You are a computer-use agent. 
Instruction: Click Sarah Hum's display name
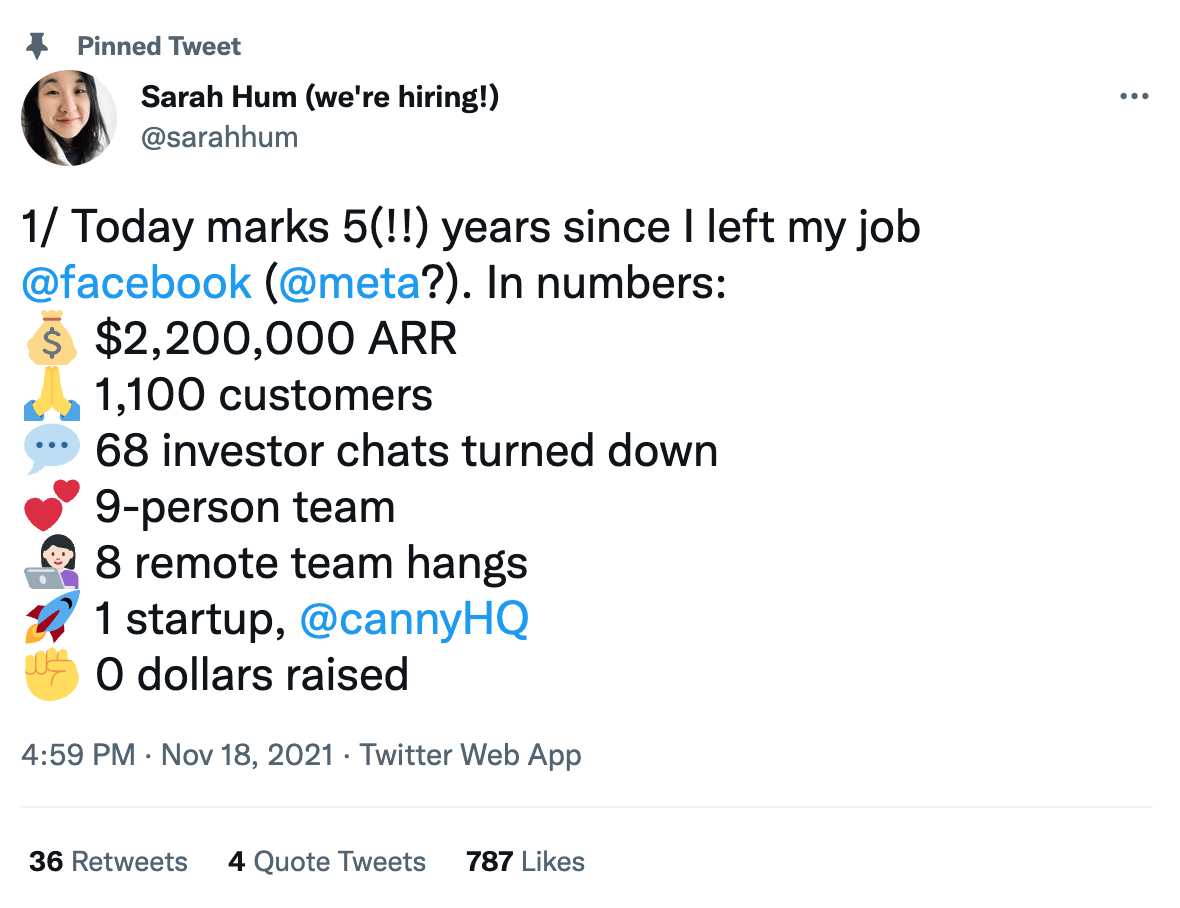(320, 97)
